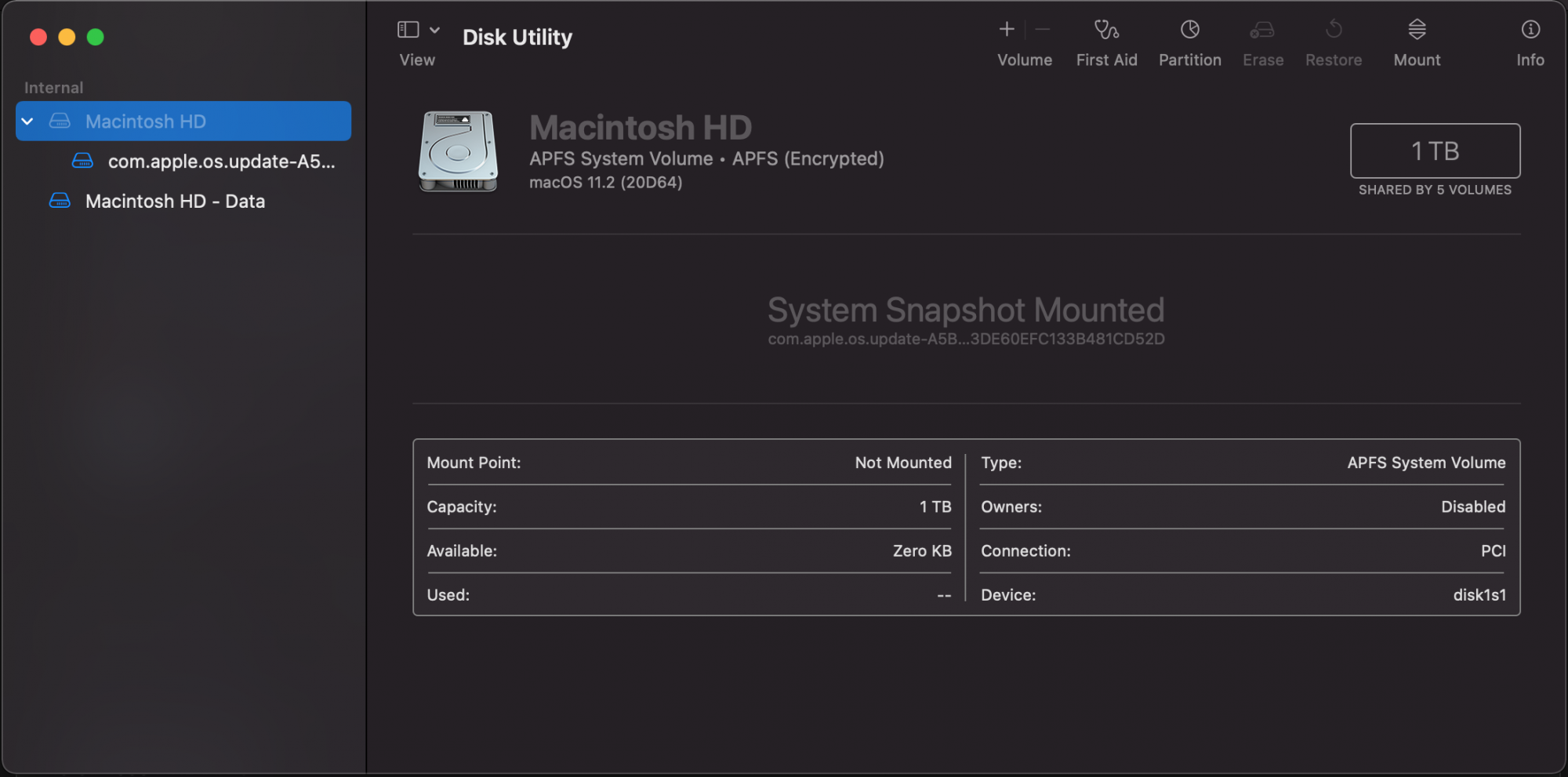Image resolution: width=1568 pixels, height=777 pixels.
Task: Click the large hard disk image
Action: click(x=458, y=151)
